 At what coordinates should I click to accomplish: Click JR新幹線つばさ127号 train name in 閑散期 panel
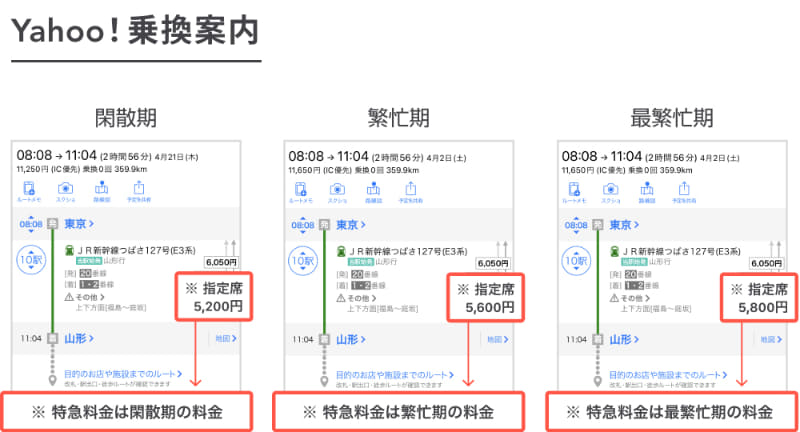(137, 250)
